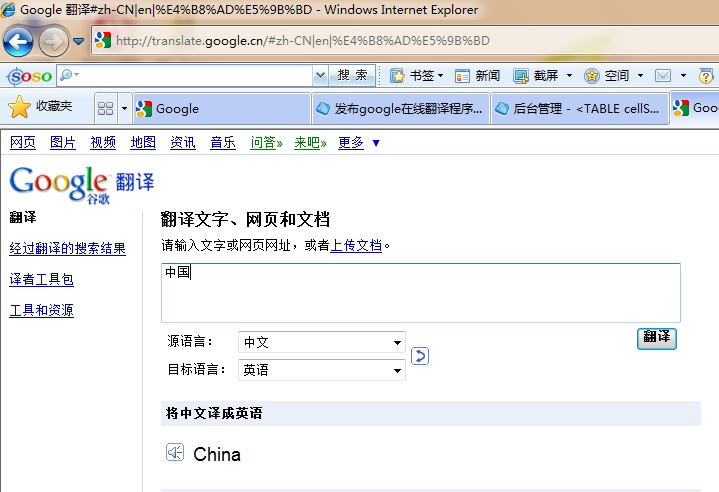Click the swap languages arrow icon
The image size is (719, 492).
(x=420, y=356)
